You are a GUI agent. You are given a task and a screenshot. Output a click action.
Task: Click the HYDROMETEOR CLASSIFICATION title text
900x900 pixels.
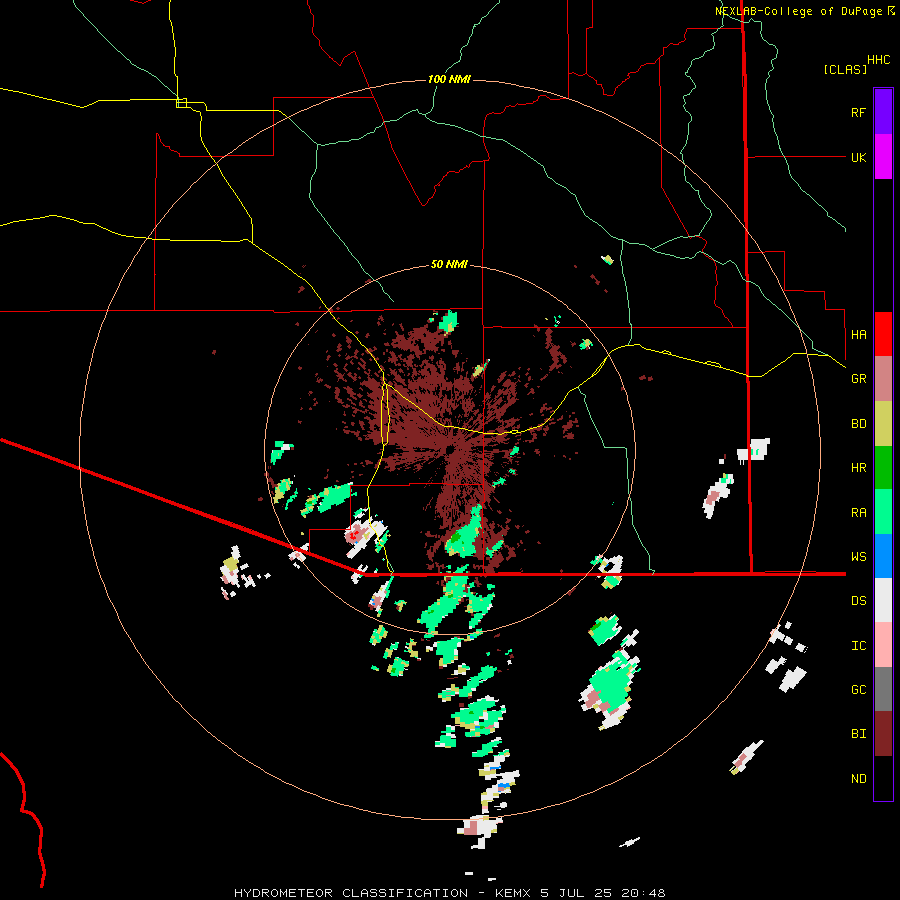(351, 893)
